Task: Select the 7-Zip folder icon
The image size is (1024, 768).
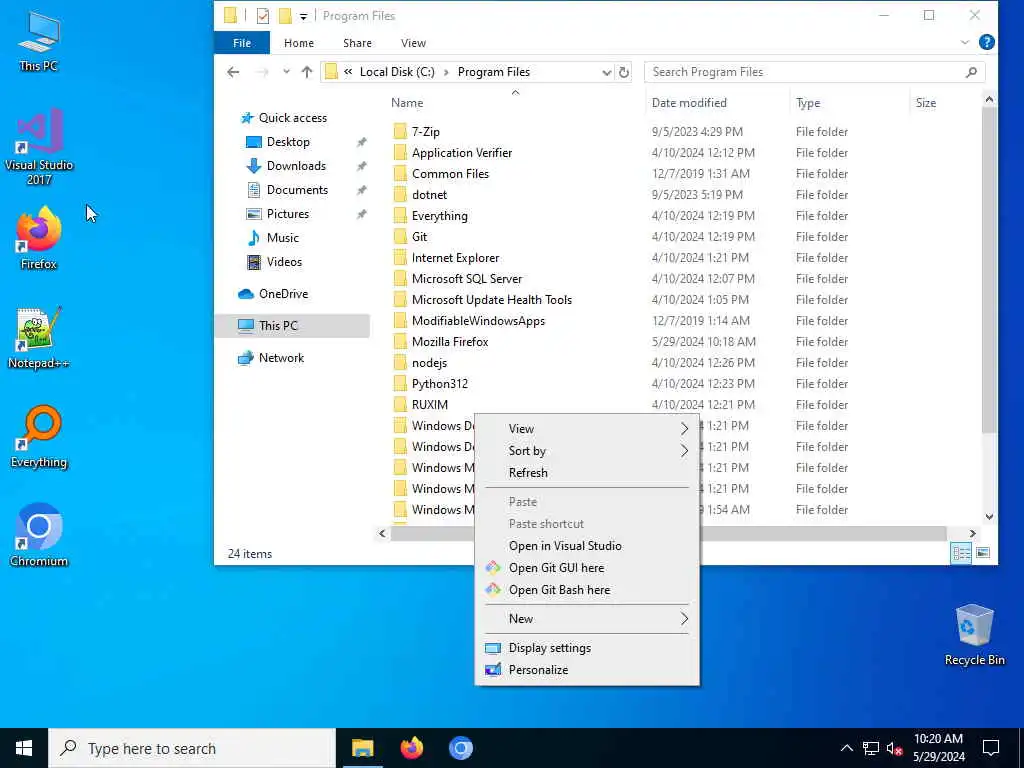Action: (x=400, y=132)
